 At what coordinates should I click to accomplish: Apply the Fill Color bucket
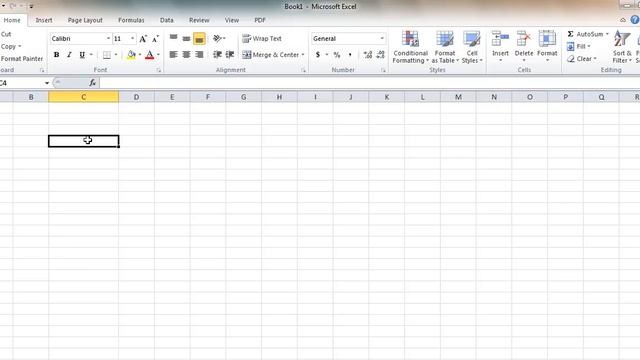click(131, 55)
